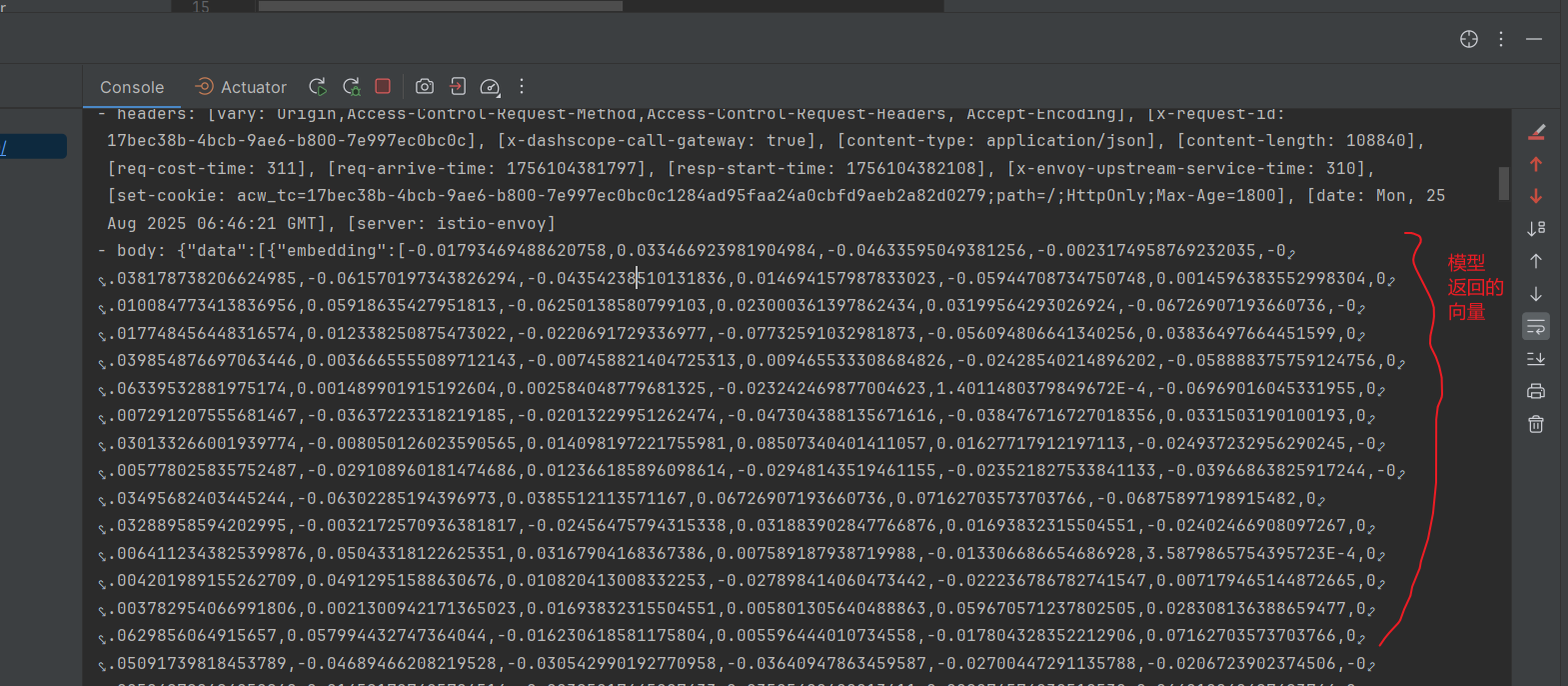Jump to the next highlighted error with the red down arrow
Screen dimensions: 1568x686
tap(1536, 196)
